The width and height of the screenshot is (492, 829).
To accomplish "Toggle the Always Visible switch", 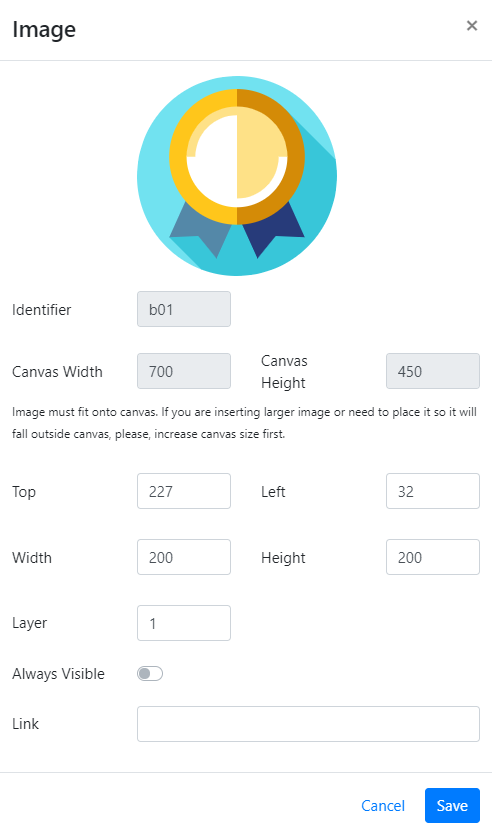I will [150, 674].
